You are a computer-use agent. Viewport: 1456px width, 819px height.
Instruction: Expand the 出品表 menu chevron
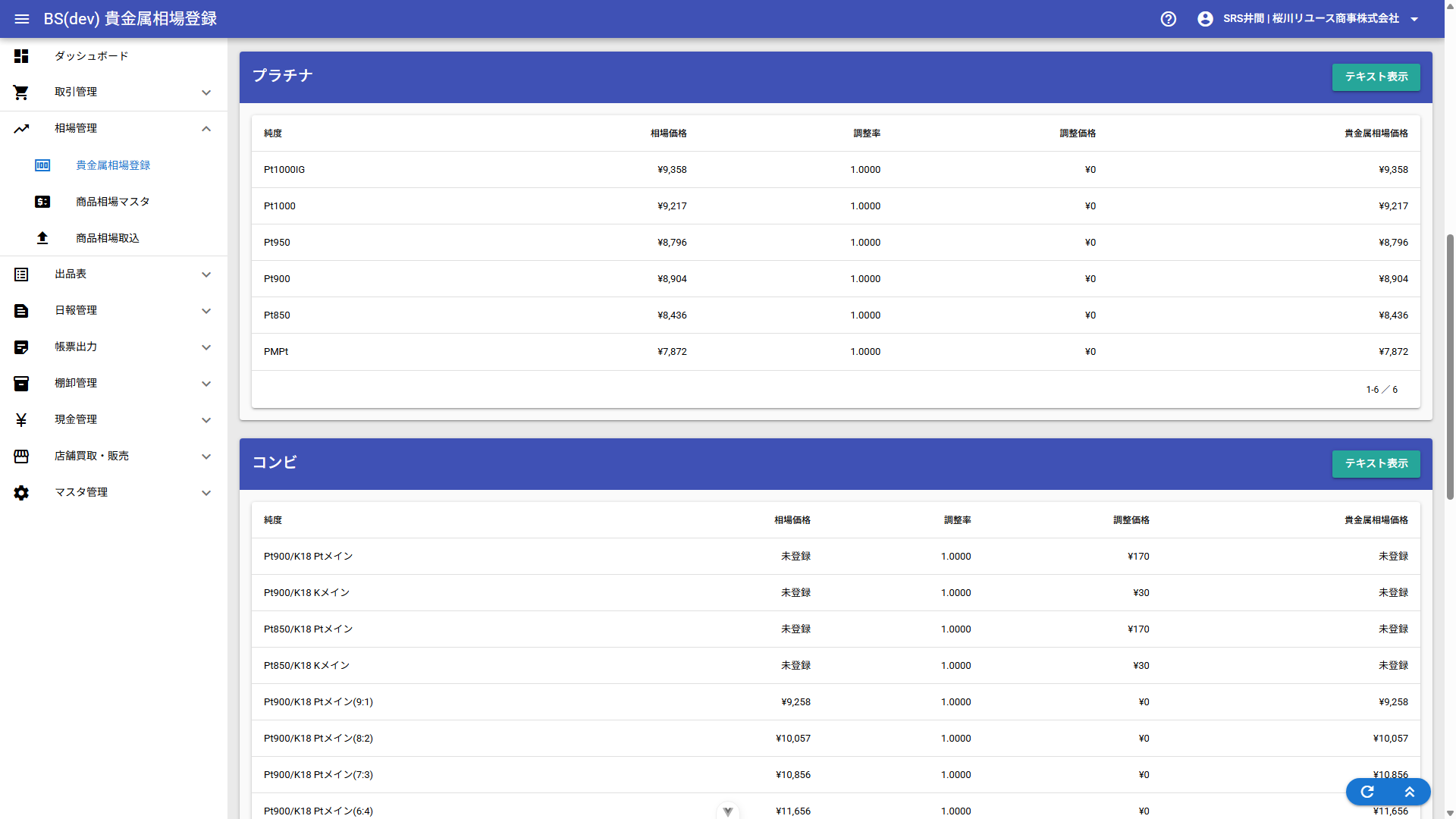[x=206, y=275]
